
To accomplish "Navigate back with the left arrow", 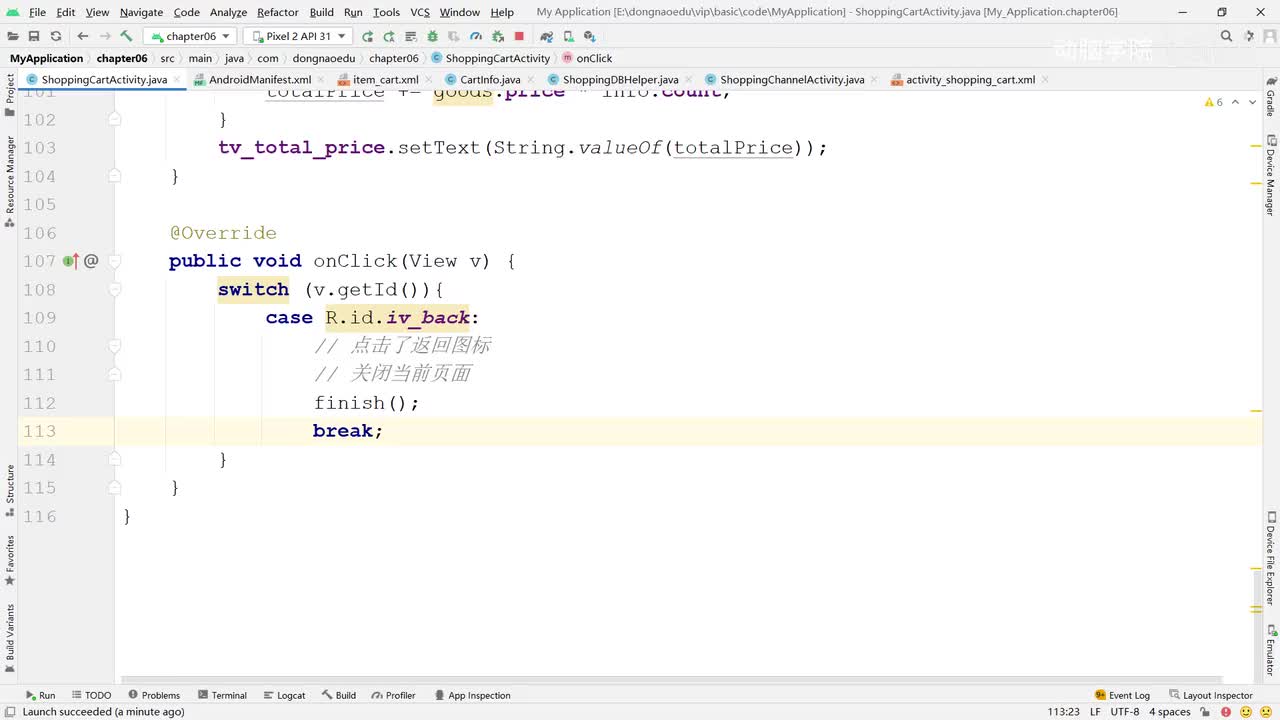I will click(83, 36).
